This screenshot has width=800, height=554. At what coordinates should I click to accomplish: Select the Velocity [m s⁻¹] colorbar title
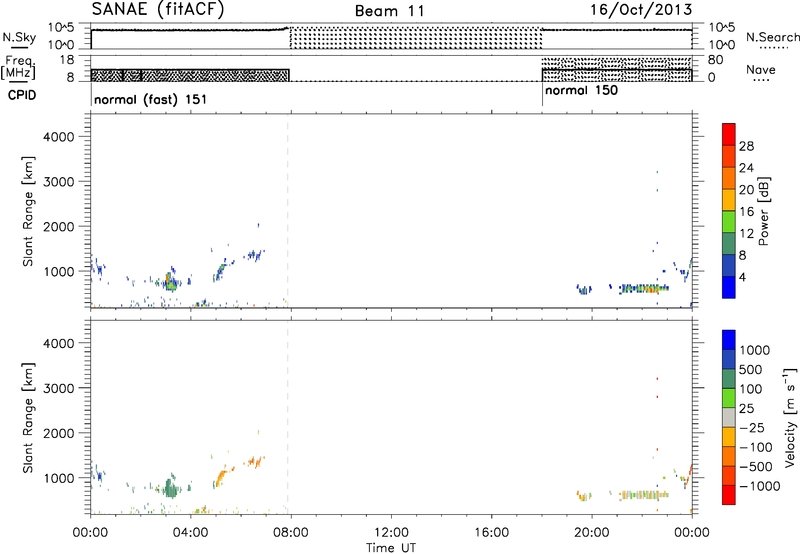point(790,416)
